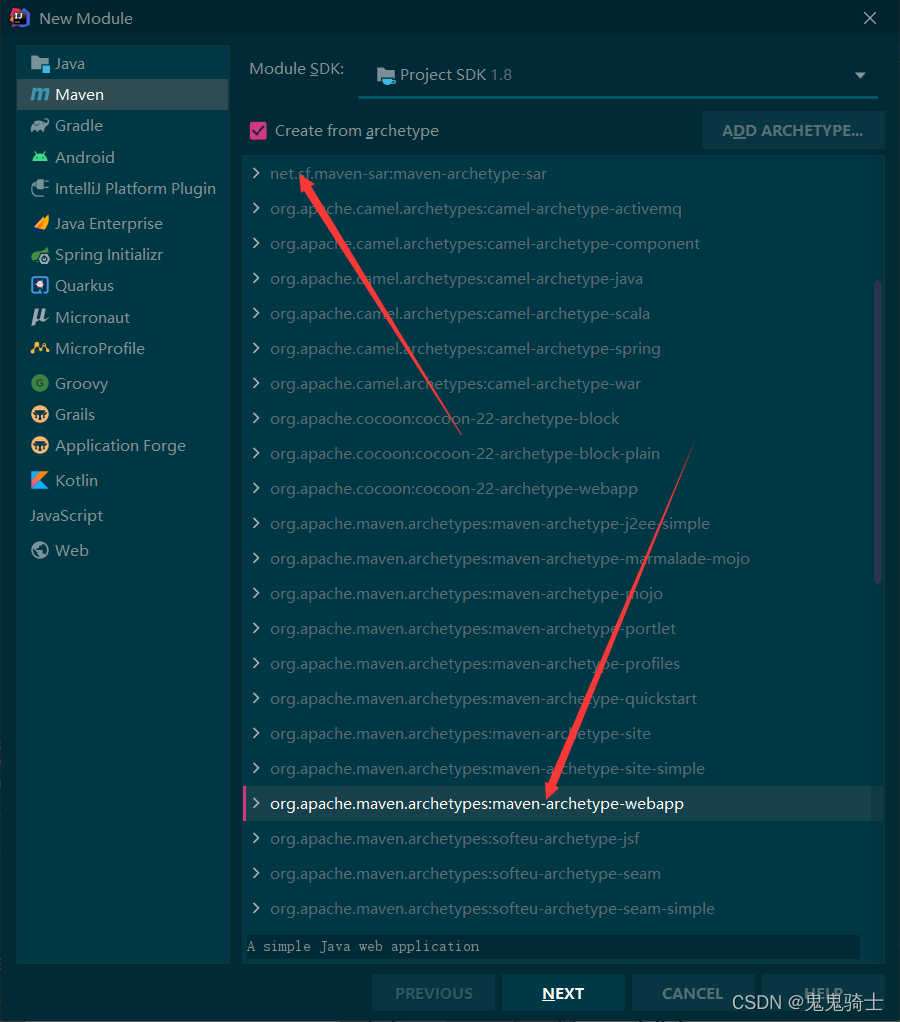Select maven-archetype-j2ee-simple row
The image size is (900, 1022).
click(557, 523)
